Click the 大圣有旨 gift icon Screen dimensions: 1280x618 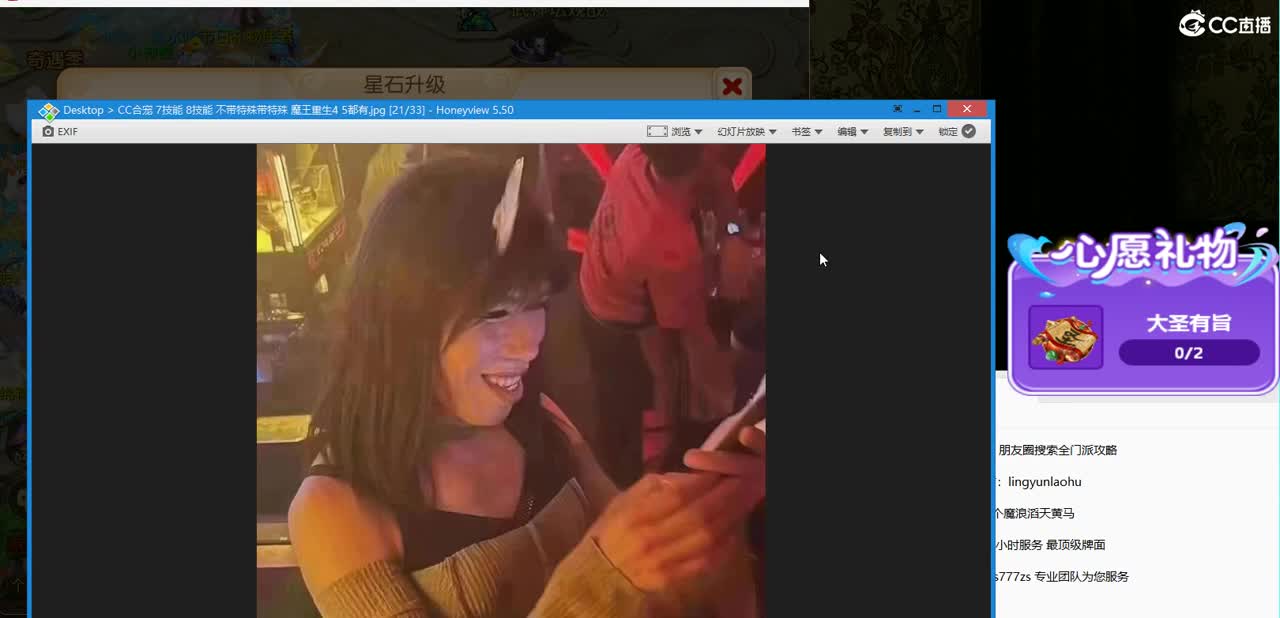[1065, 337]
